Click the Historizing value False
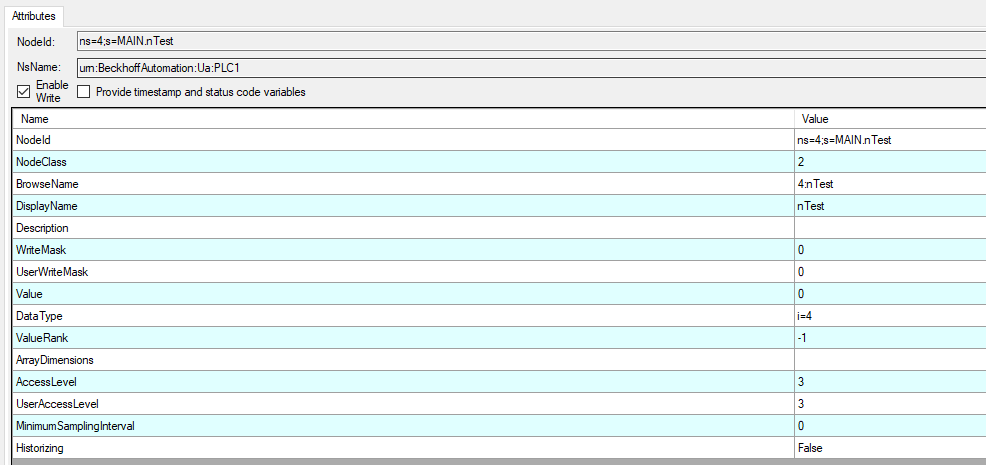 click(x=810, y=448)
